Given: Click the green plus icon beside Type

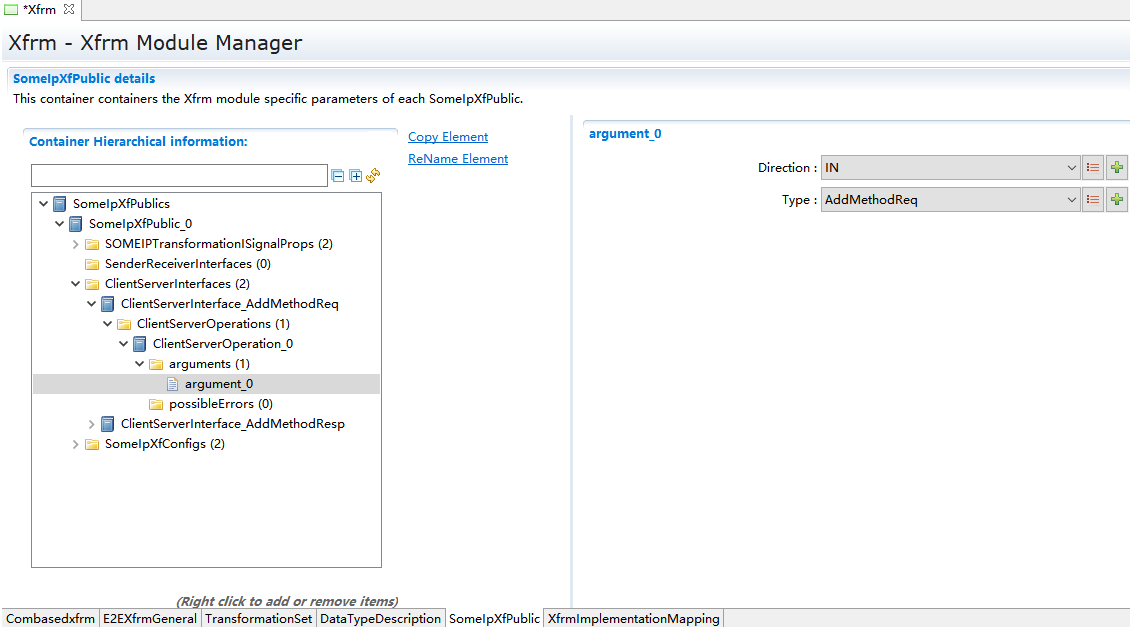Looking at the screenshot, I should pyautogui.click(x=1117, y=200).
